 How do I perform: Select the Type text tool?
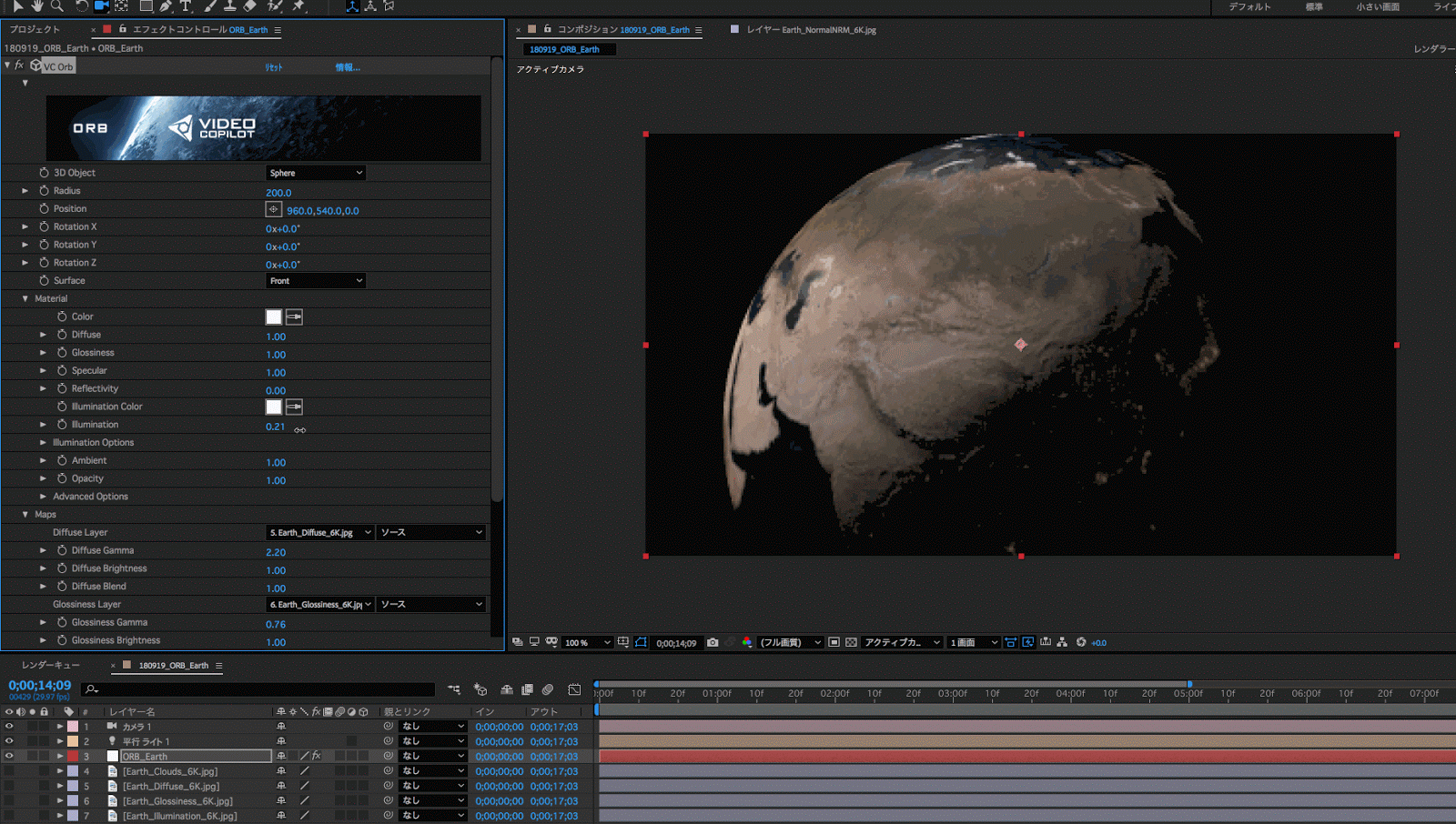coord(186,6)
